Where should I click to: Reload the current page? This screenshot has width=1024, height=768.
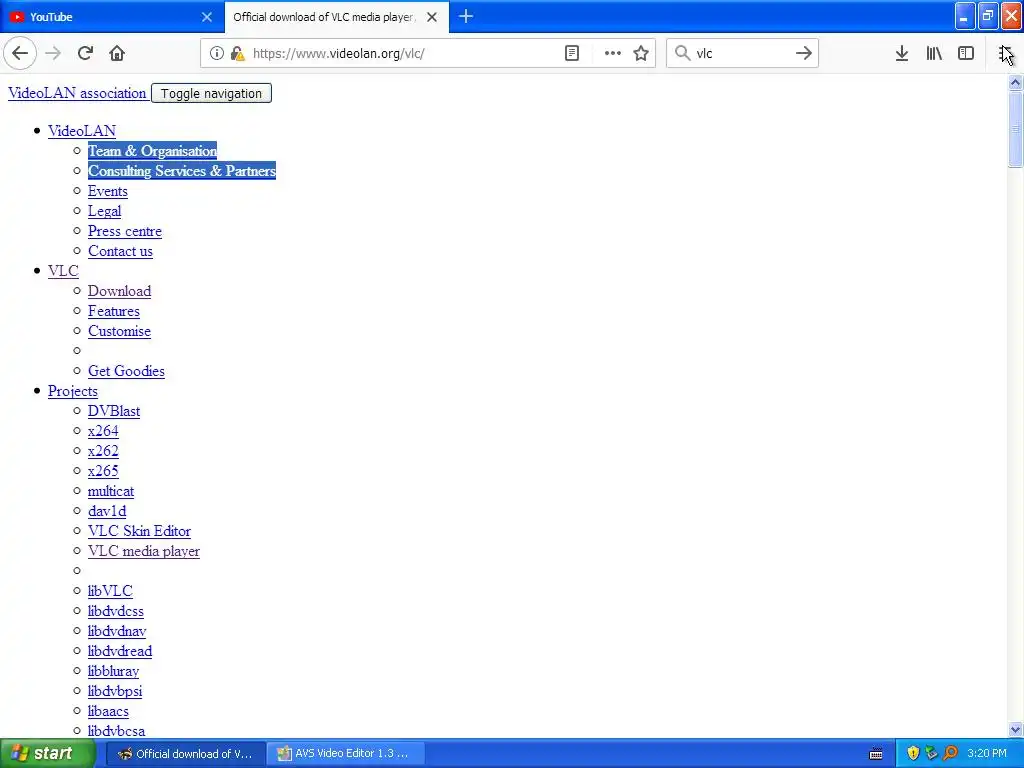pyautogui.click(x=85, y=53)
